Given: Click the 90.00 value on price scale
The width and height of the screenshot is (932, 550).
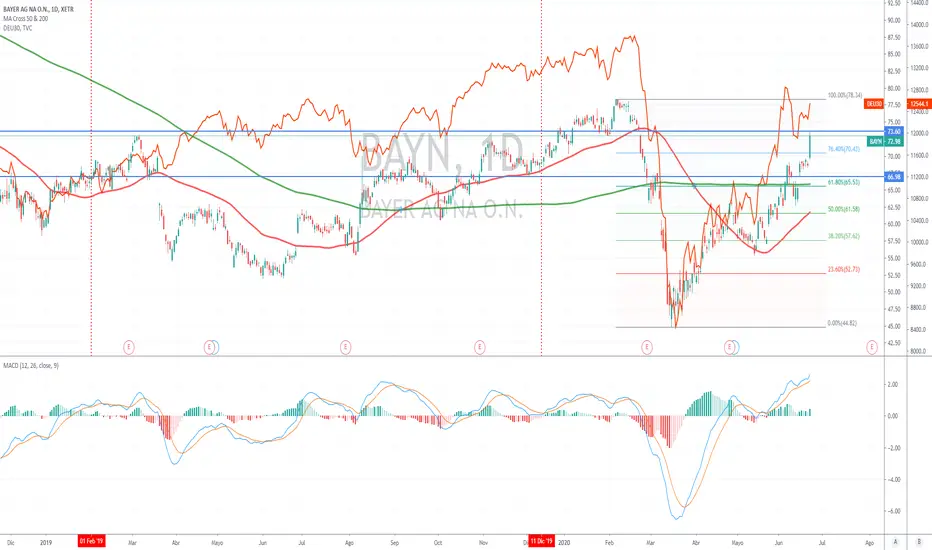Looking at the screenshot, I should [893, 20].
